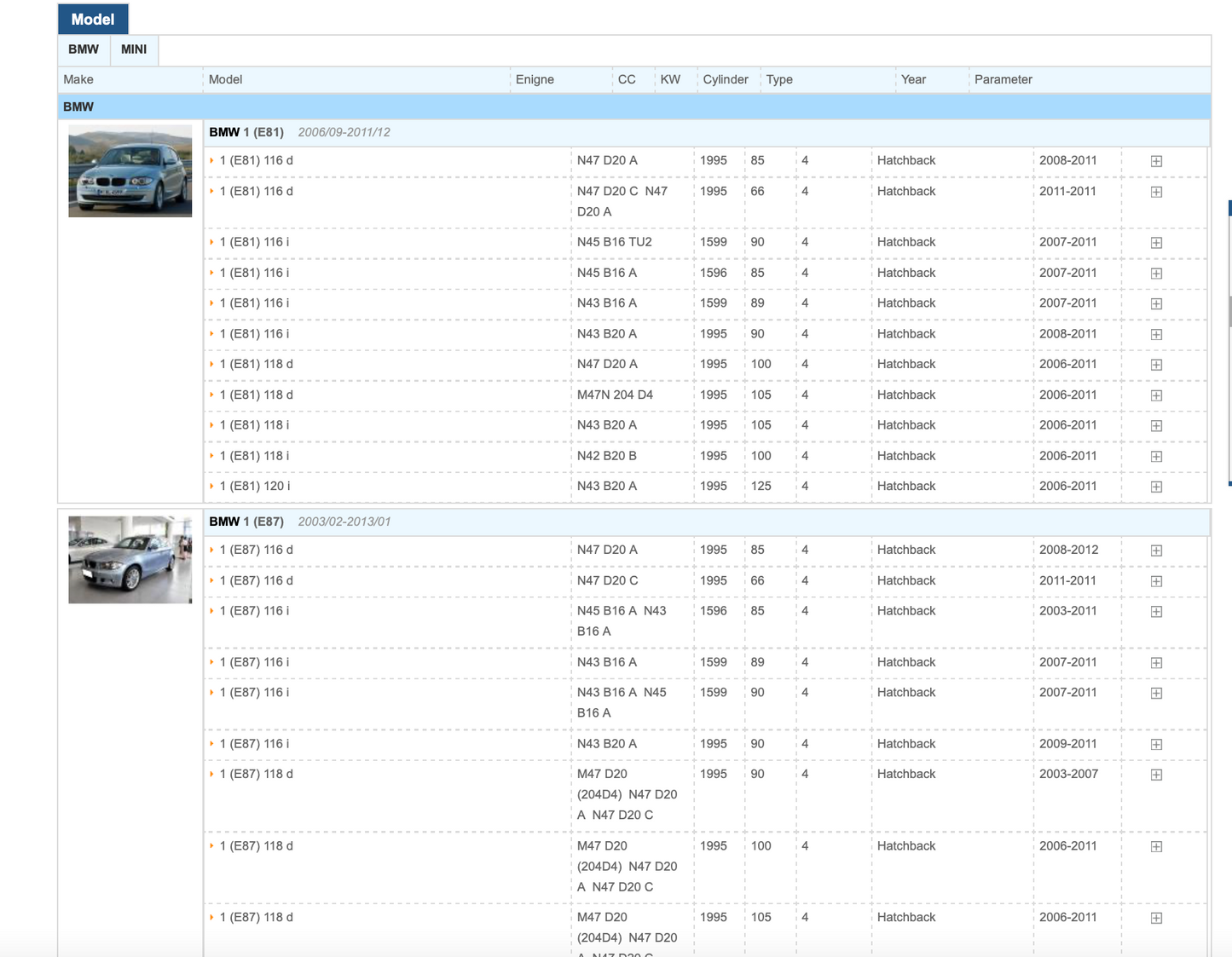
Task: Select the '2003-2011' year cell
Action: pos(1068,610)
